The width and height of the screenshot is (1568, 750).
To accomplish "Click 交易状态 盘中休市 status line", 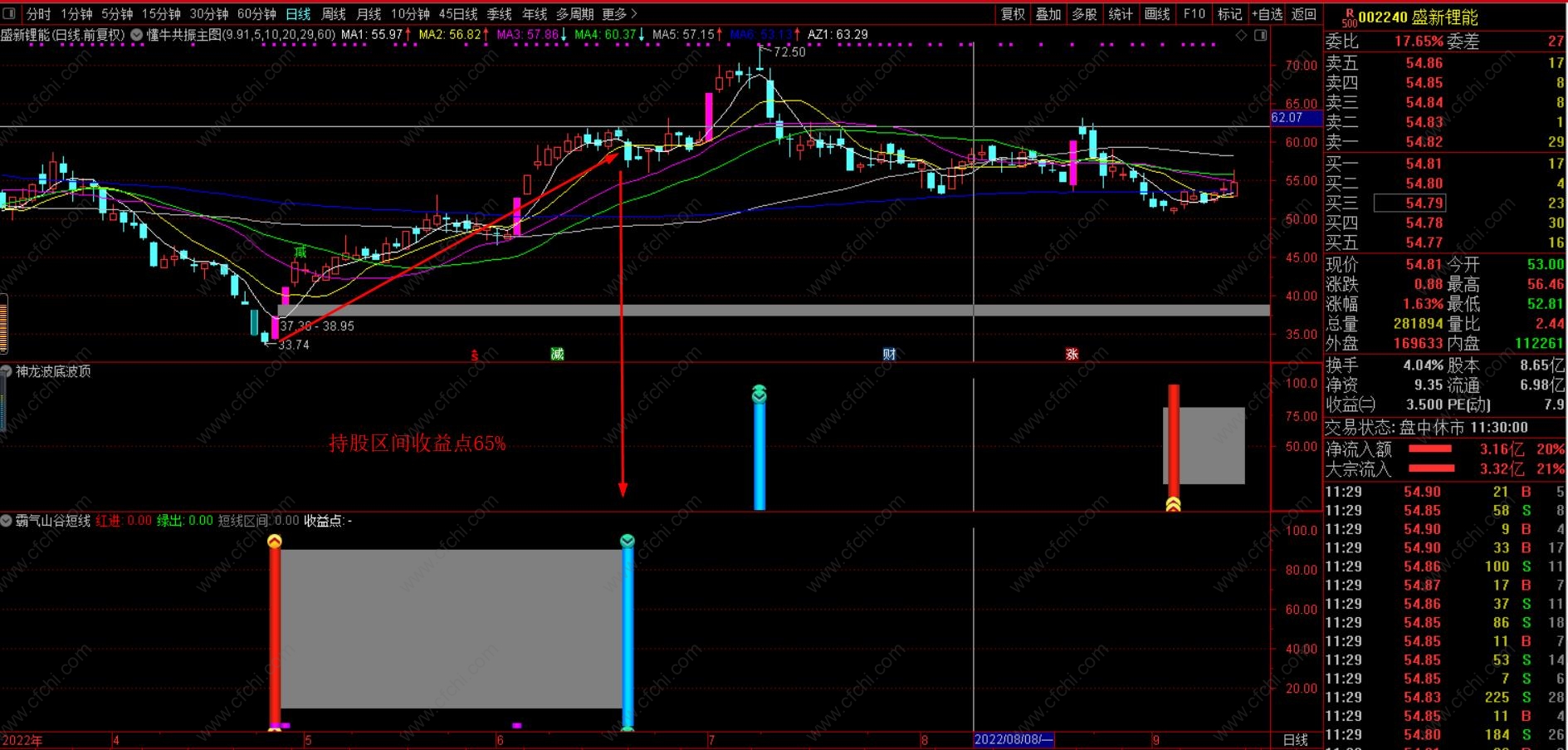I will click(x=1426, y=428).
